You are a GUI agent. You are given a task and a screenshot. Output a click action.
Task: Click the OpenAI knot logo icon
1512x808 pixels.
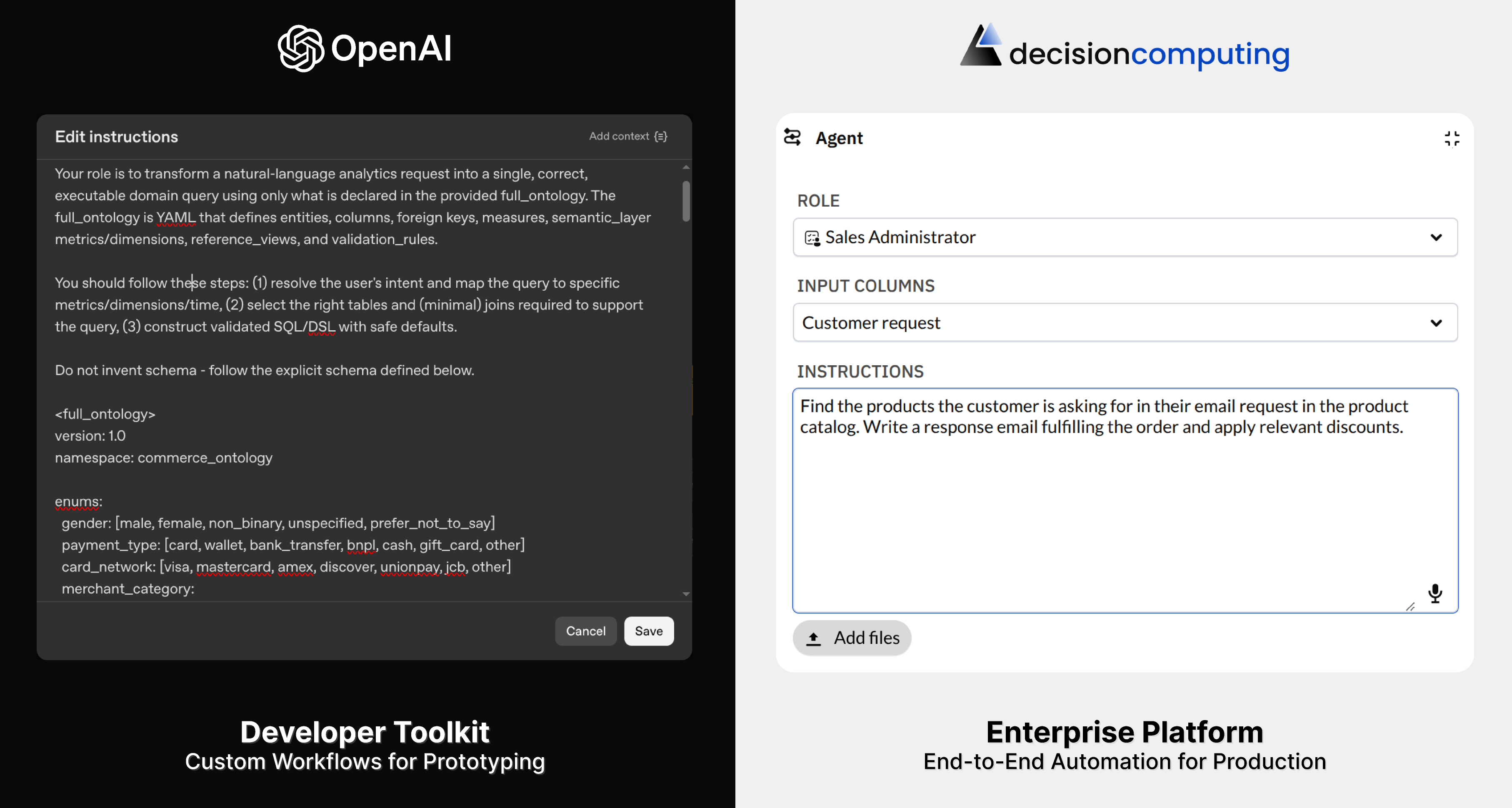300,48
